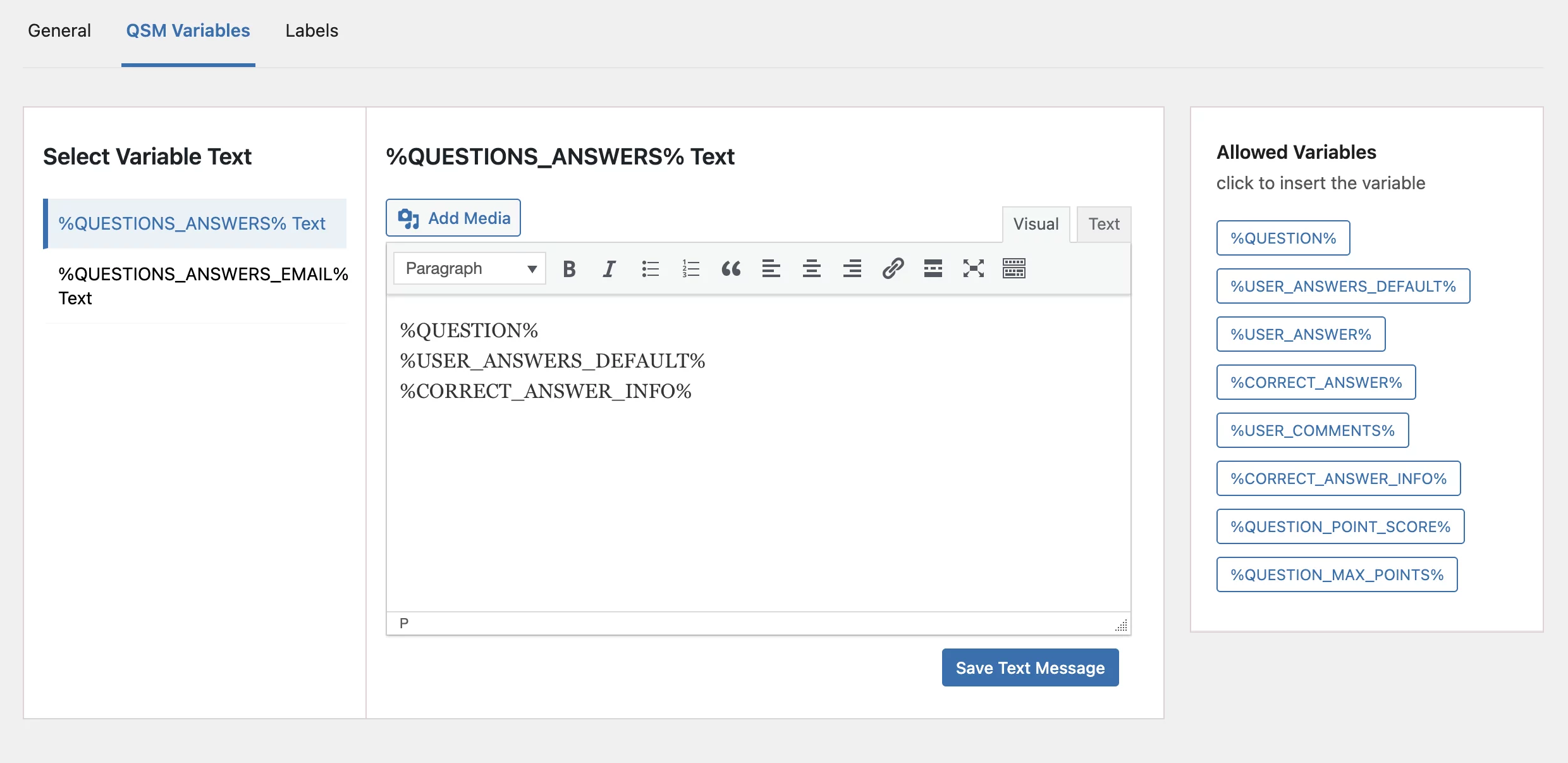Viewport: 1568px width, 763px height.
Task: Select %QUESTIONS_ANSWERS_EMAIL% Text in the variable list
Action: click(196, 286)
